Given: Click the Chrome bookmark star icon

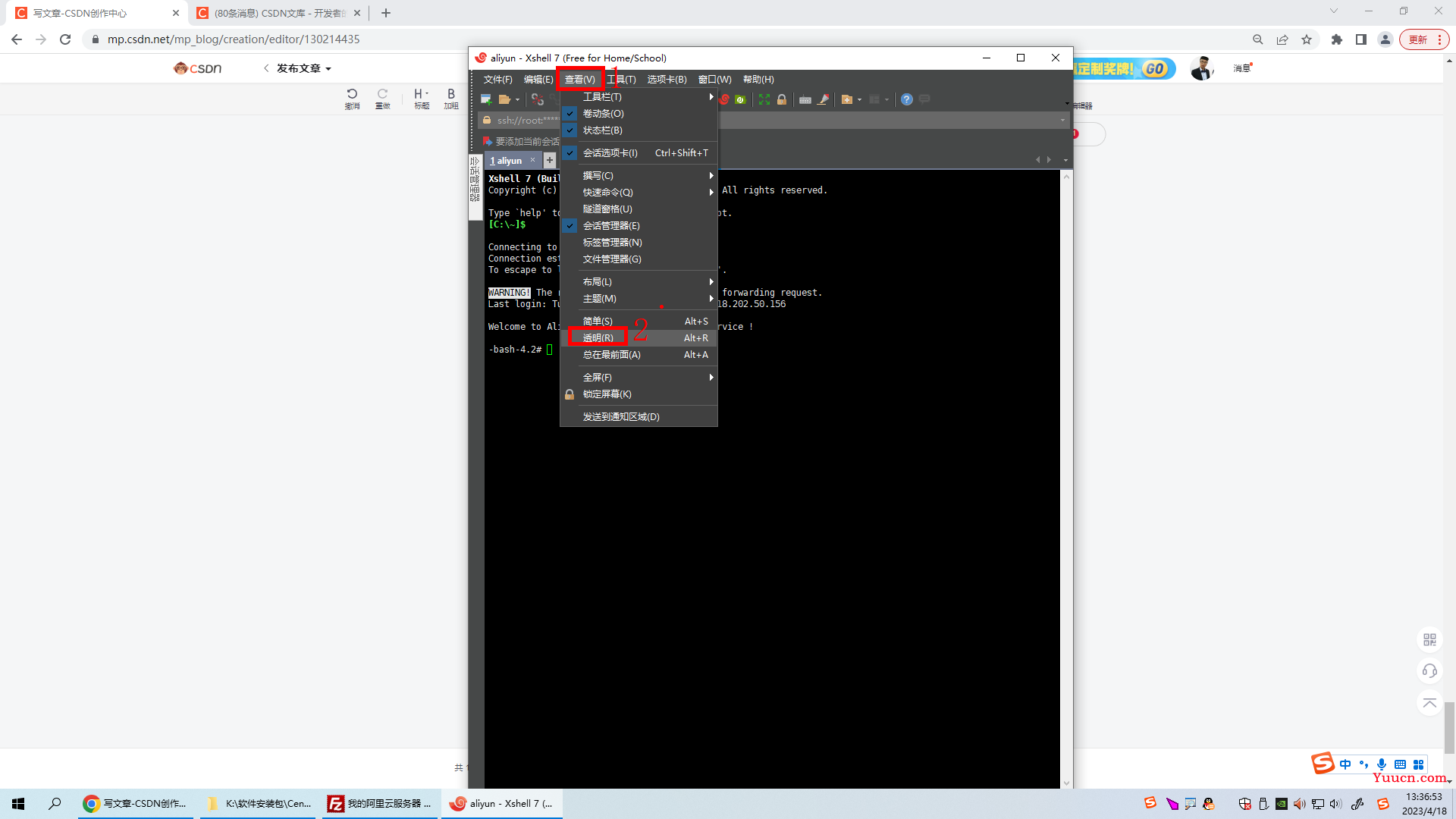Looking at the screenshot, I should tap(1307, 39).
